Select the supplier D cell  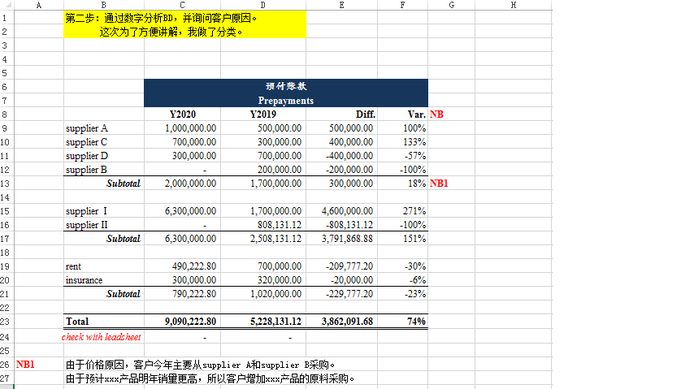point(104,155)
